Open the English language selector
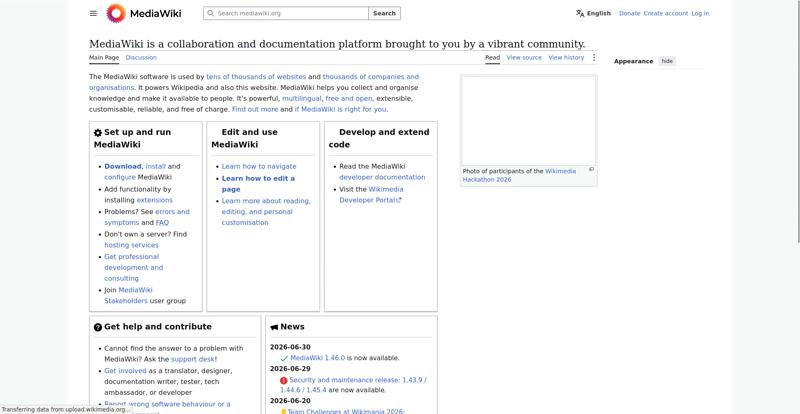The width and height of the screenshot is (800, 414). pos(593,13)
